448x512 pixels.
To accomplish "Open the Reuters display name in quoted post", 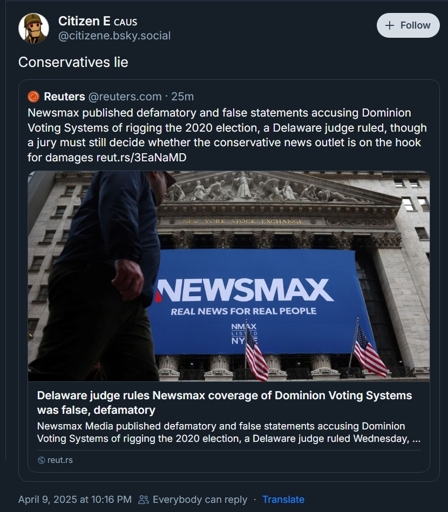I will tap(64, 97).
